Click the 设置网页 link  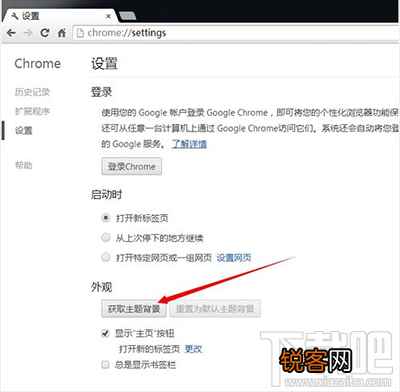[x=234, y=257]
